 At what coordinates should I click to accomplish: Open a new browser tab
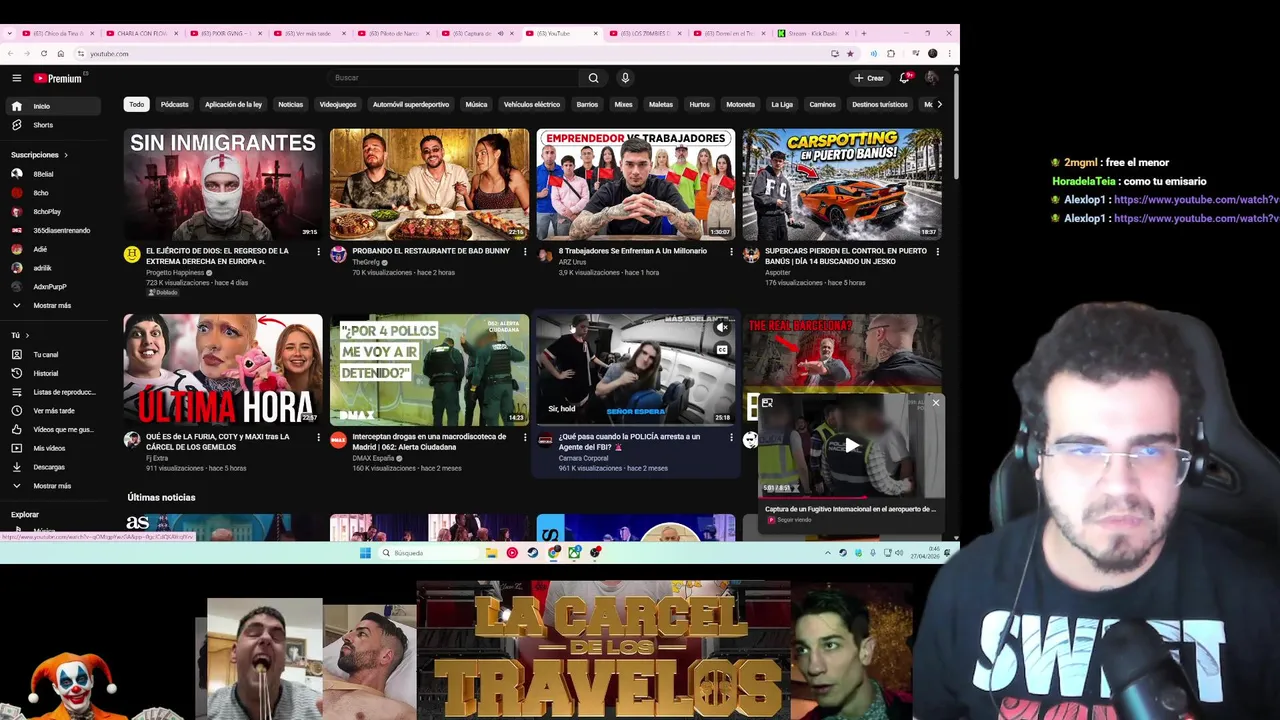pos(863,33)
